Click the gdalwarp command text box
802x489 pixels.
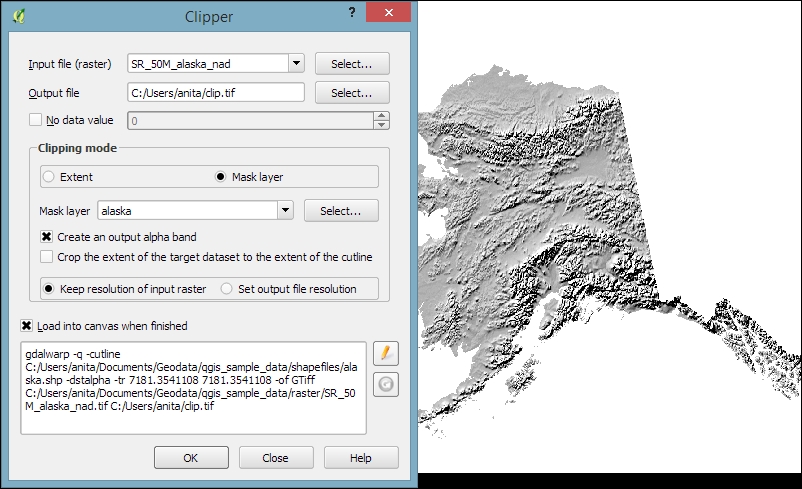coord(193,388)
